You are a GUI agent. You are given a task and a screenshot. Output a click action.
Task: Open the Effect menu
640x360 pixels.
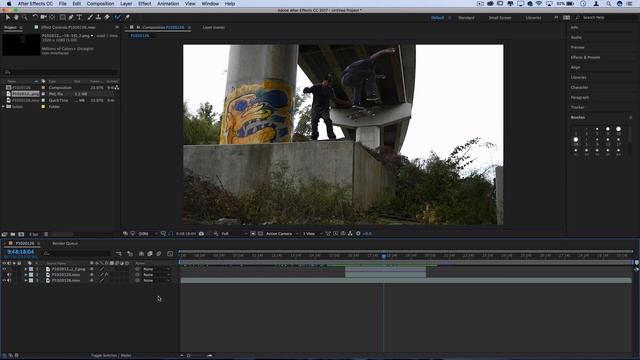[144, 4]
